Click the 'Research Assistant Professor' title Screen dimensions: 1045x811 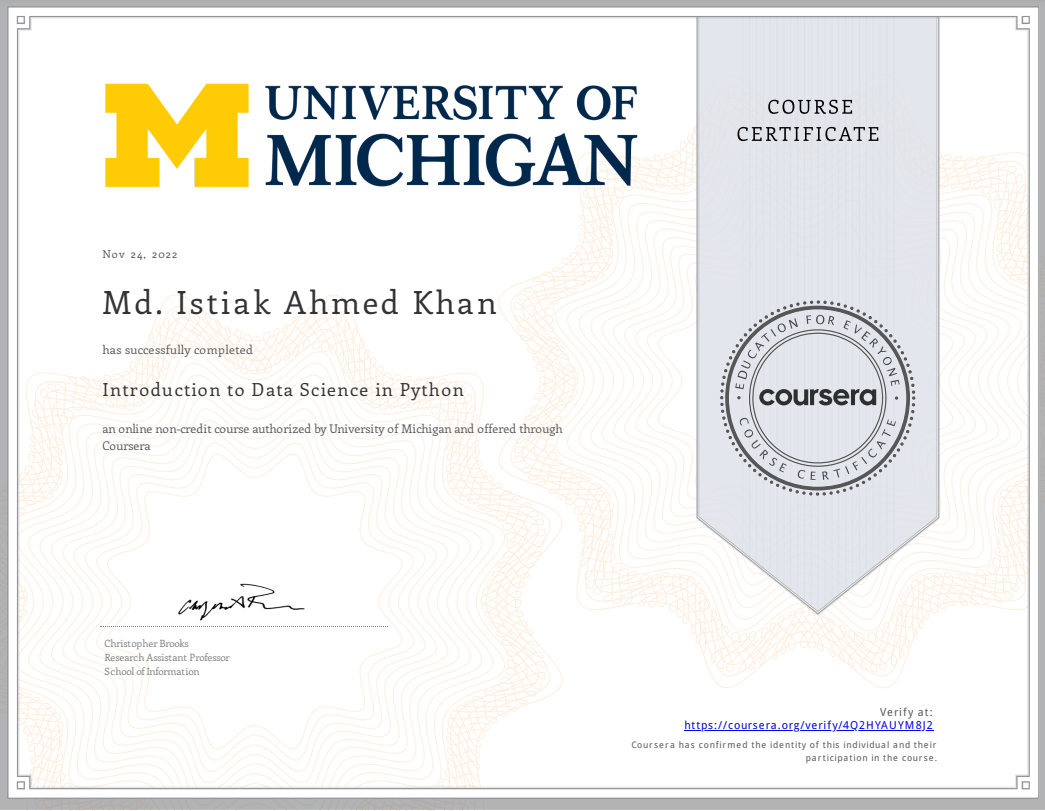[166, 658]
